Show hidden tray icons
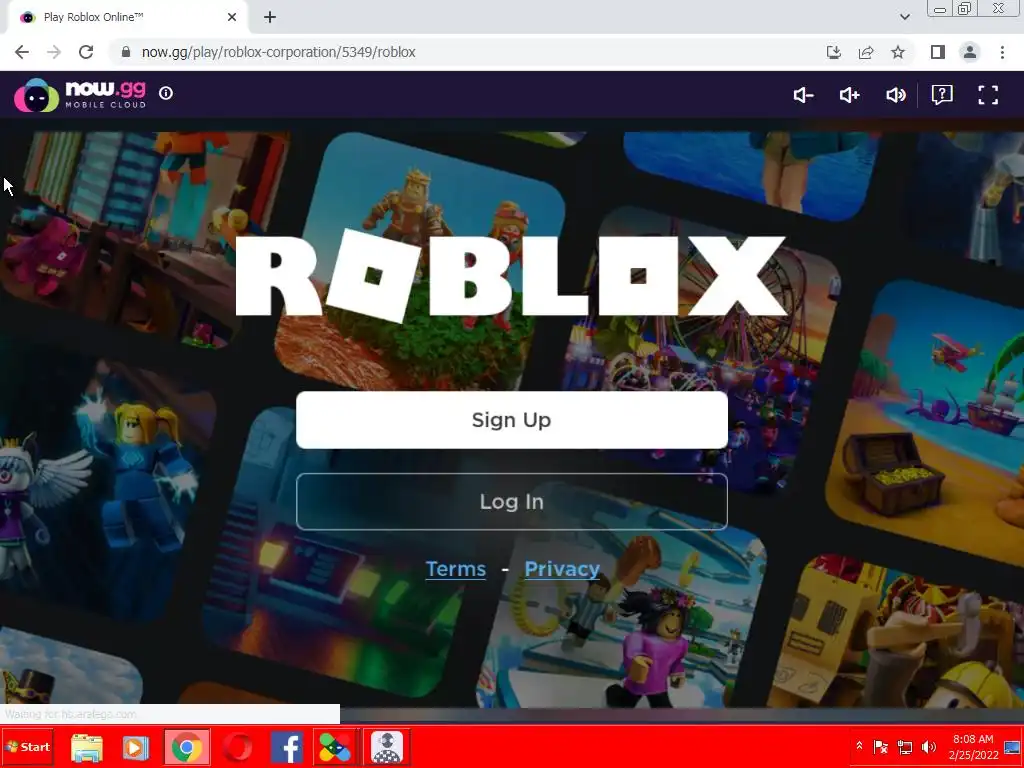Image resolution: width=1024 pixels, height=768 pixels. pyautogui.click(x=859, y=746)
